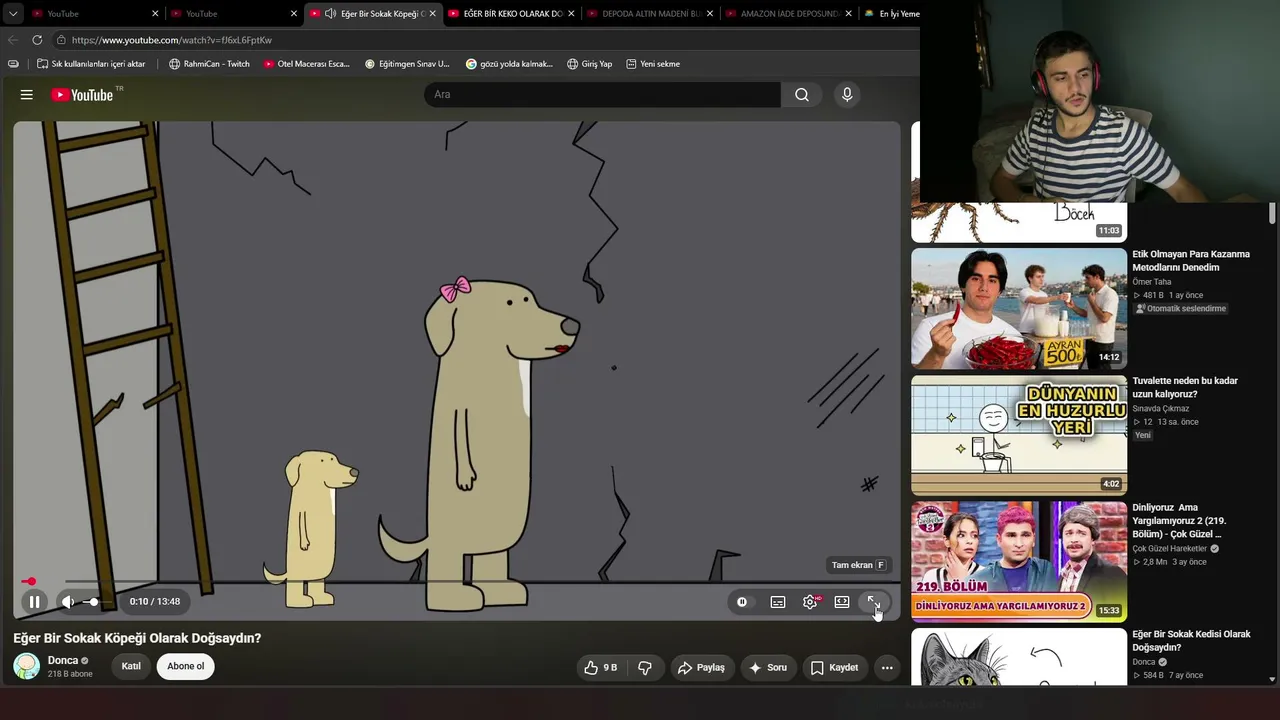
Task: Close the AMAZON İADE DEPOSUNDA tab
Action: tap(849, 14)
